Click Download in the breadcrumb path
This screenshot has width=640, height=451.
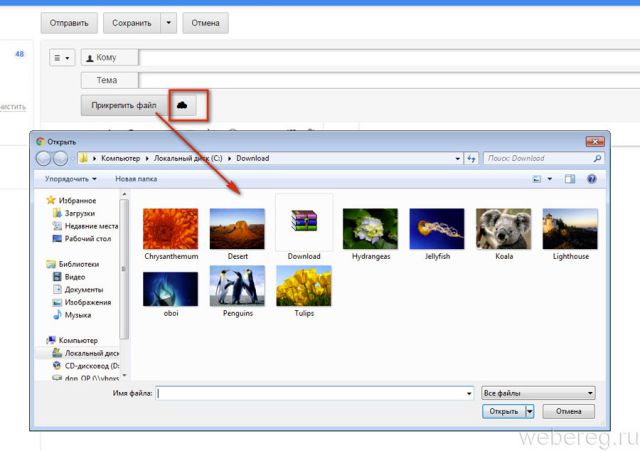click(253, 158)
